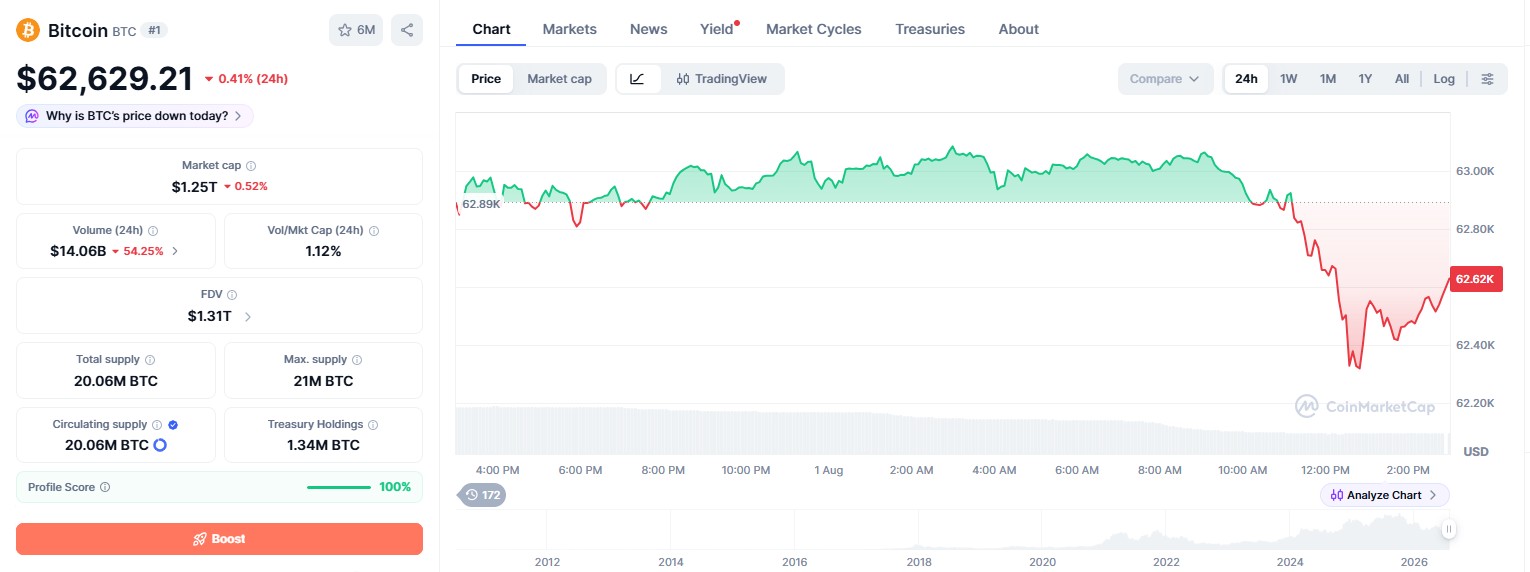Image resolution: width=1530 pixels, height=572 pixels.
Task: Add Bitcoin to watchlist via star button
Action: point(356,30)
